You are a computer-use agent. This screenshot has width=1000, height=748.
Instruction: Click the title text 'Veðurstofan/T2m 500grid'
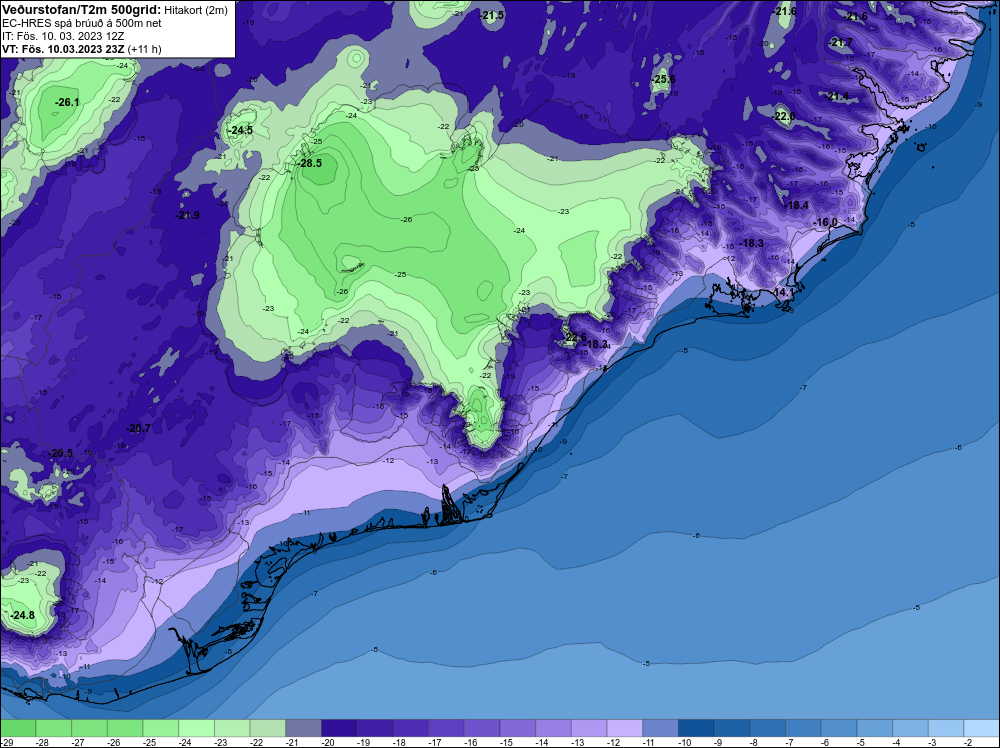pos(81,10)
